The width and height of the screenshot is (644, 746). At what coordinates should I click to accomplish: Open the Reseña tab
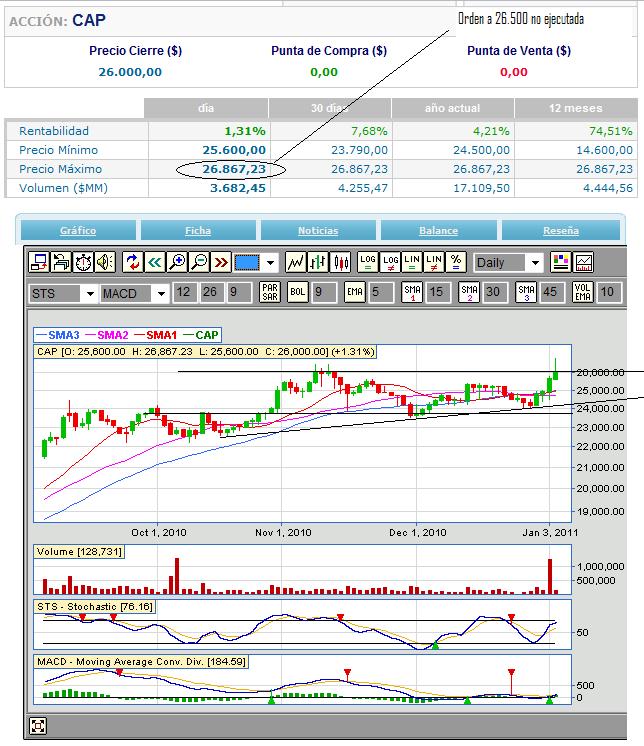tap(561, 230)
